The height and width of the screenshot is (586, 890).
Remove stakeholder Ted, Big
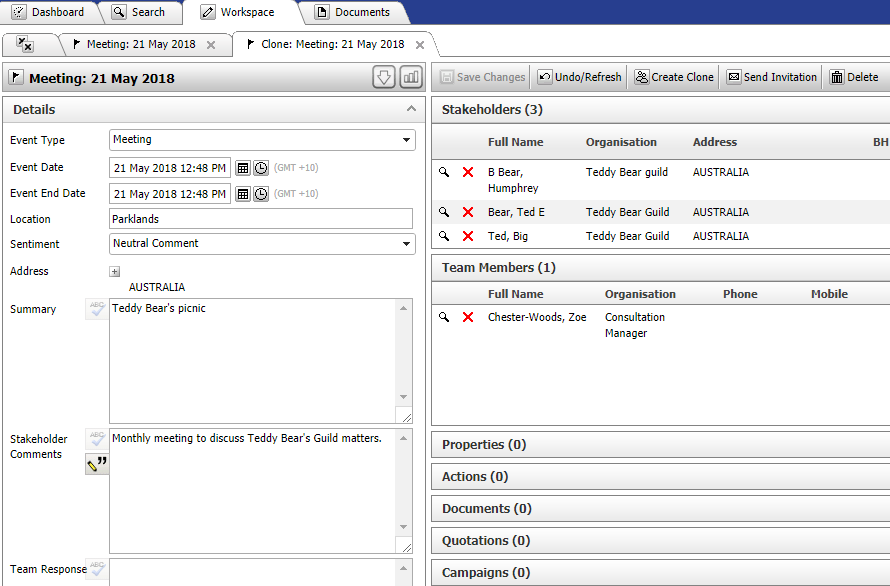coord(468,236)
